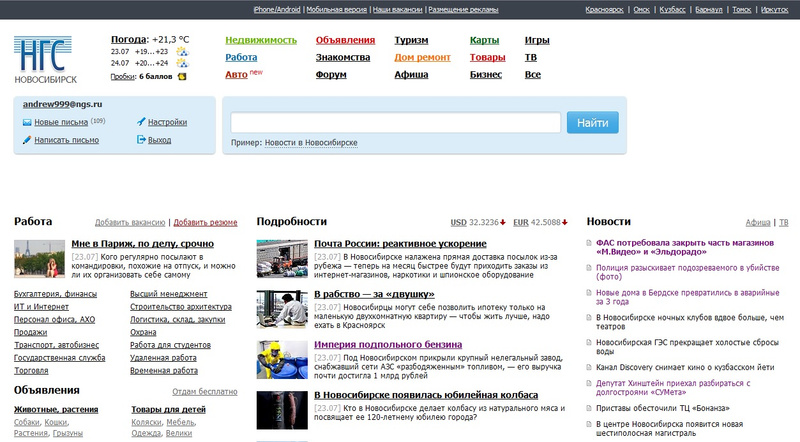800x442 pixels.
Task: Click into the main search input field
Action: (x=395, y=123)
